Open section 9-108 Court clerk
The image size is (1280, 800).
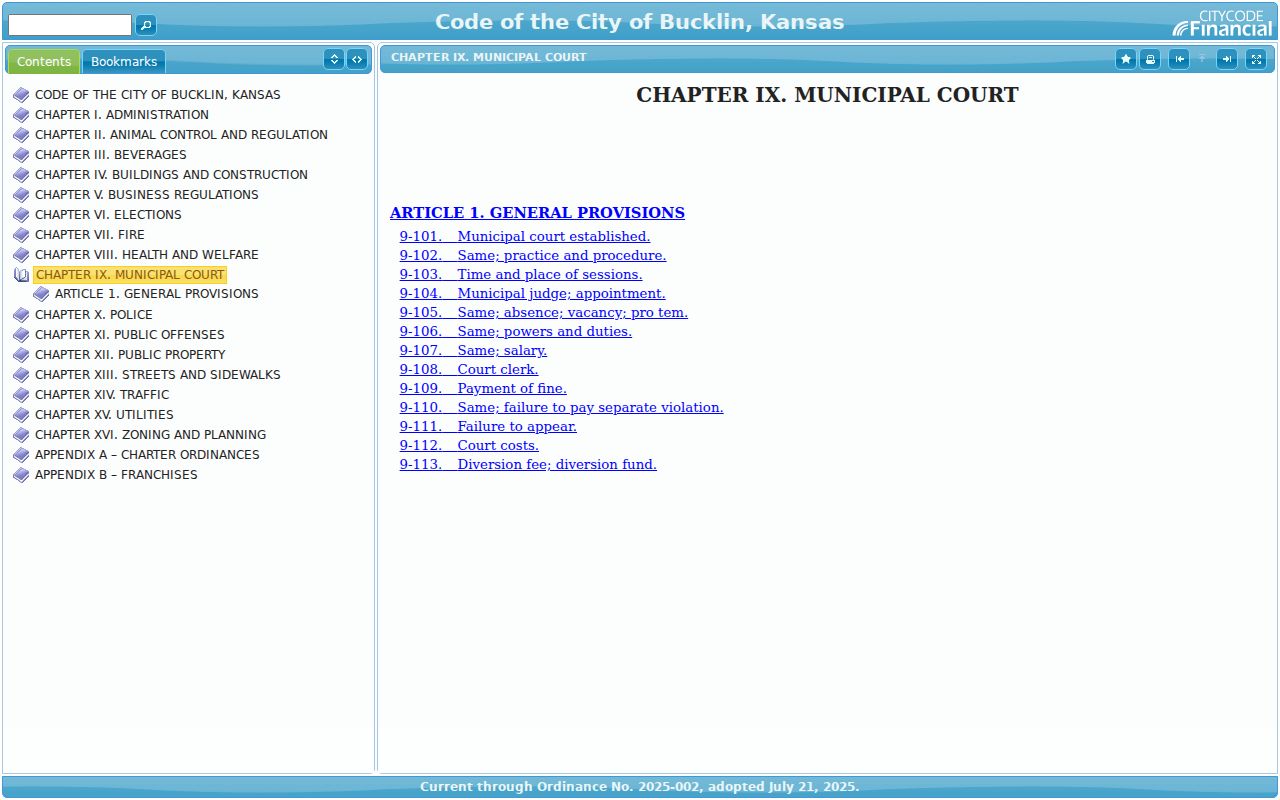(469, 370)
